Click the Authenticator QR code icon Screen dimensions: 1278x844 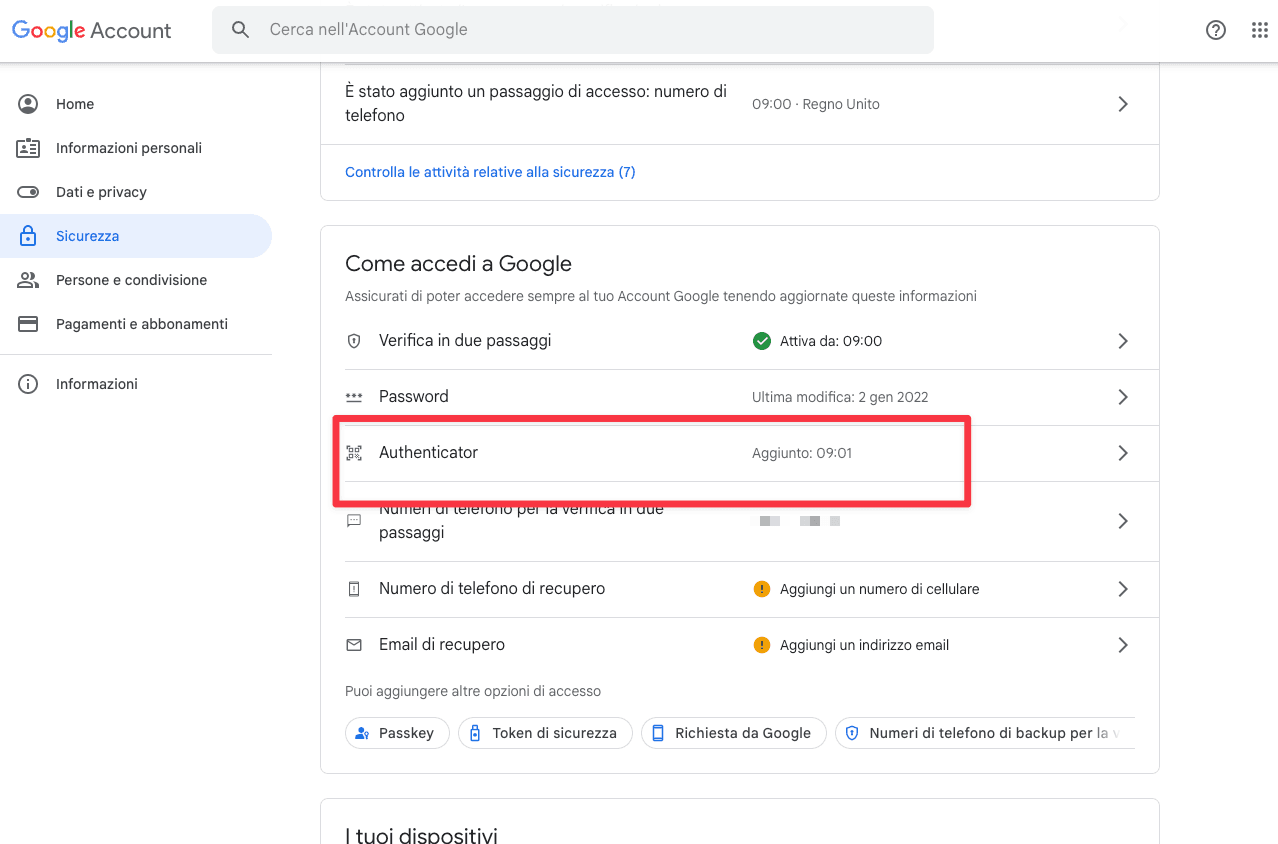point(354,453)
